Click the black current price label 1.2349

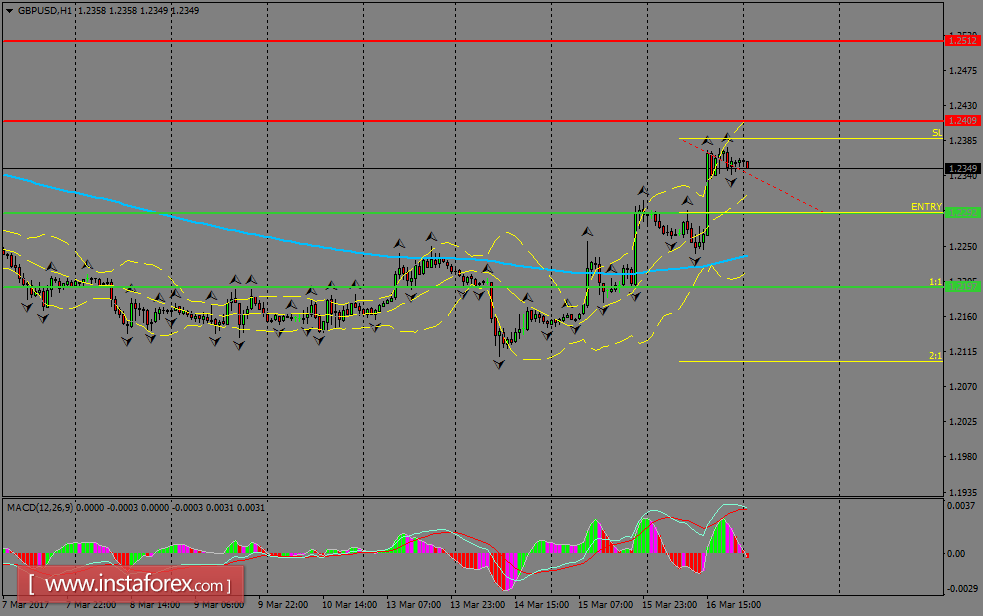point(962,169)
